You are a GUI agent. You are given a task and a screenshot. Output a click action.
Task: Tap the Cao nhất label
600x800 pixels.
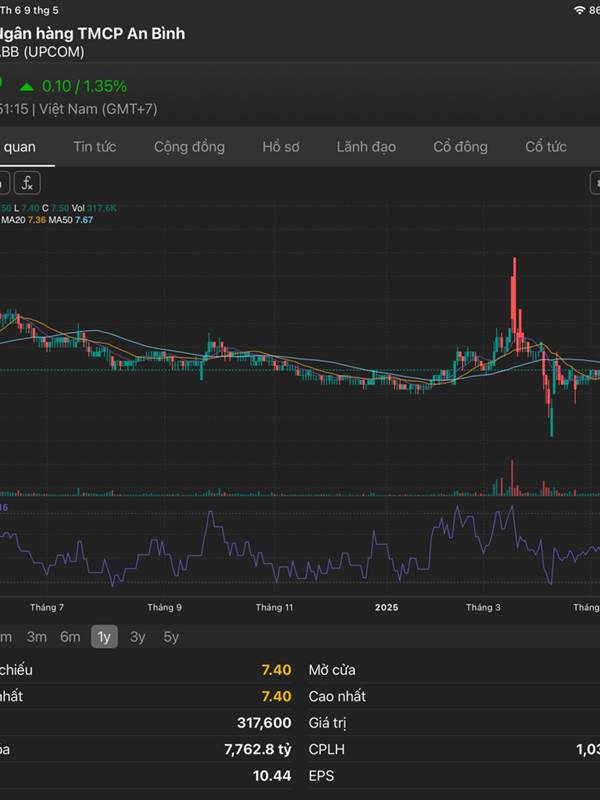[x=337, y=696]
